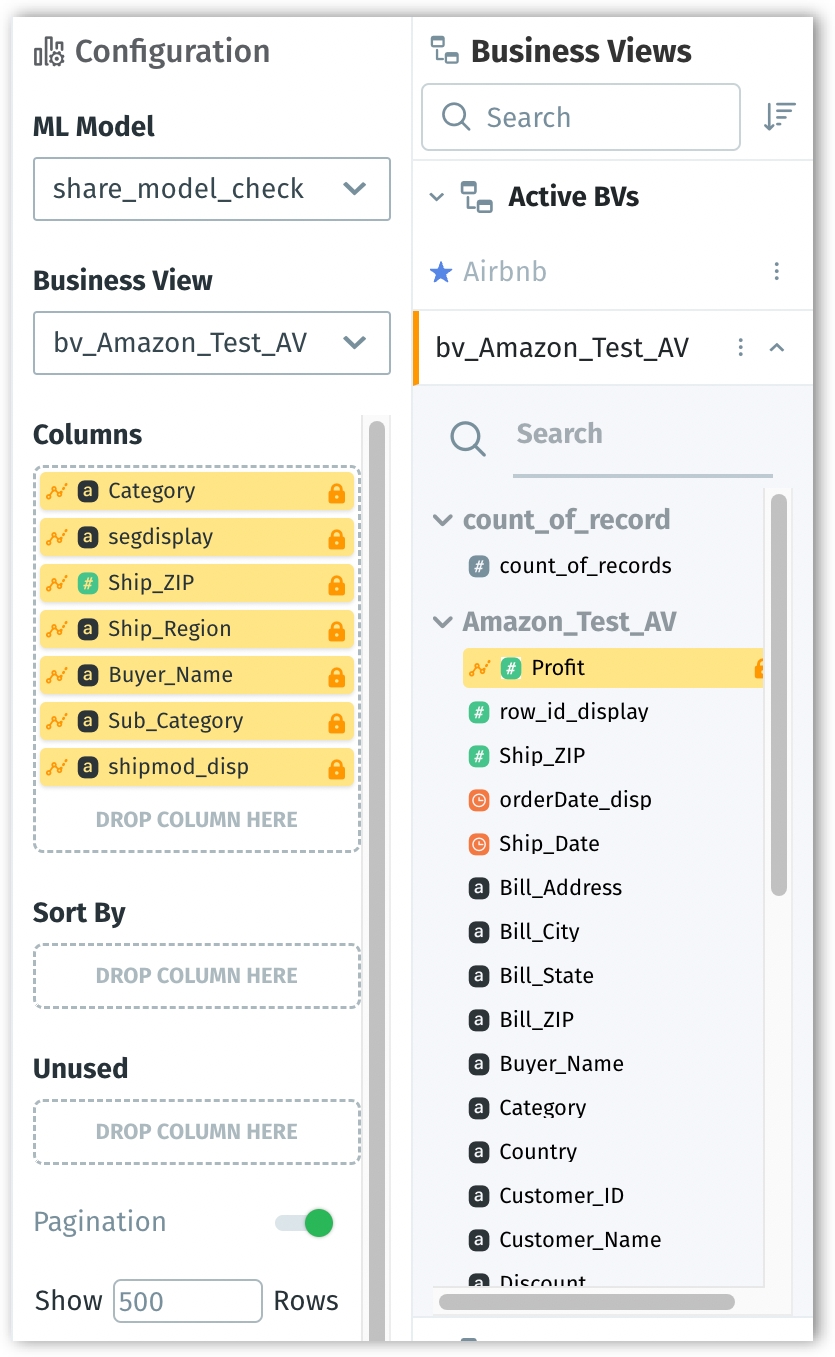Click the magnifier icon in the fields search

coord(468,437)
